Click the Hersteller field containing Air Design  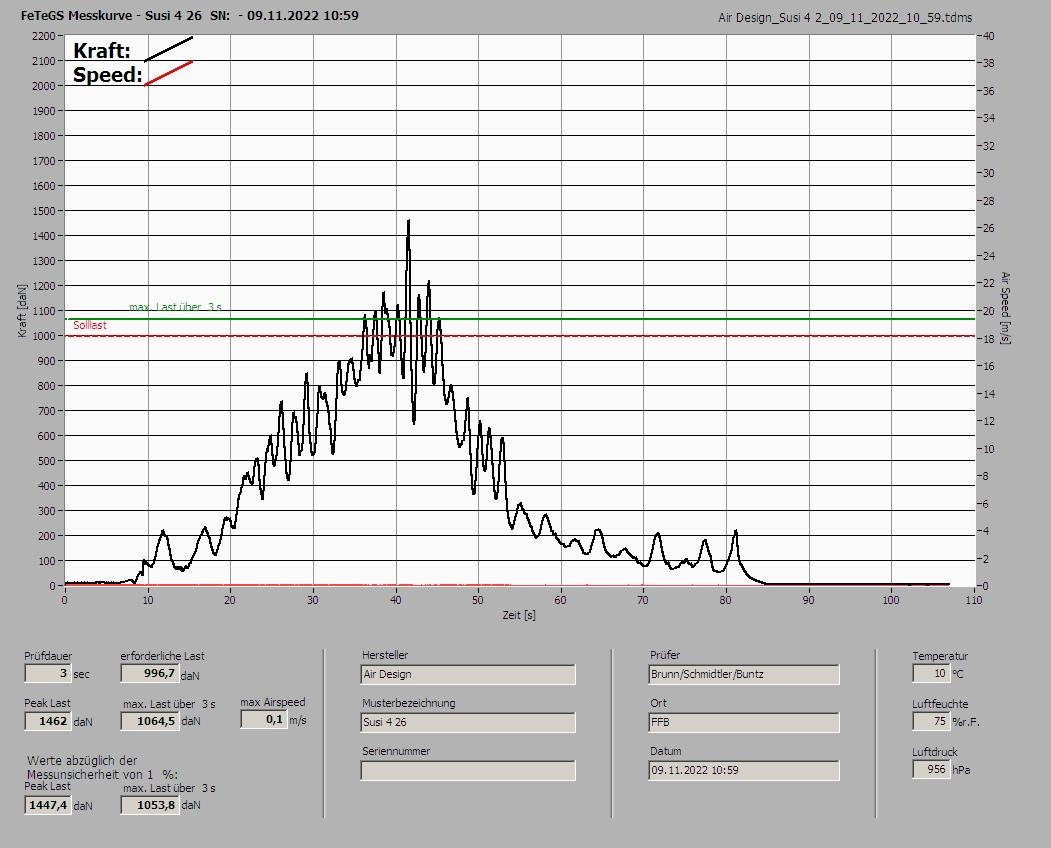468,674
